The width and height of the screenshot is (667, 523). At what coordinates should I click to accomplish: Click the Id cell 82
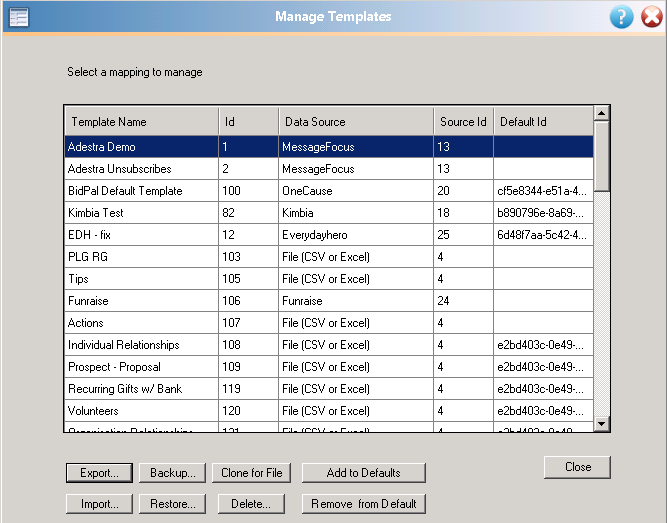click(249, 213)
